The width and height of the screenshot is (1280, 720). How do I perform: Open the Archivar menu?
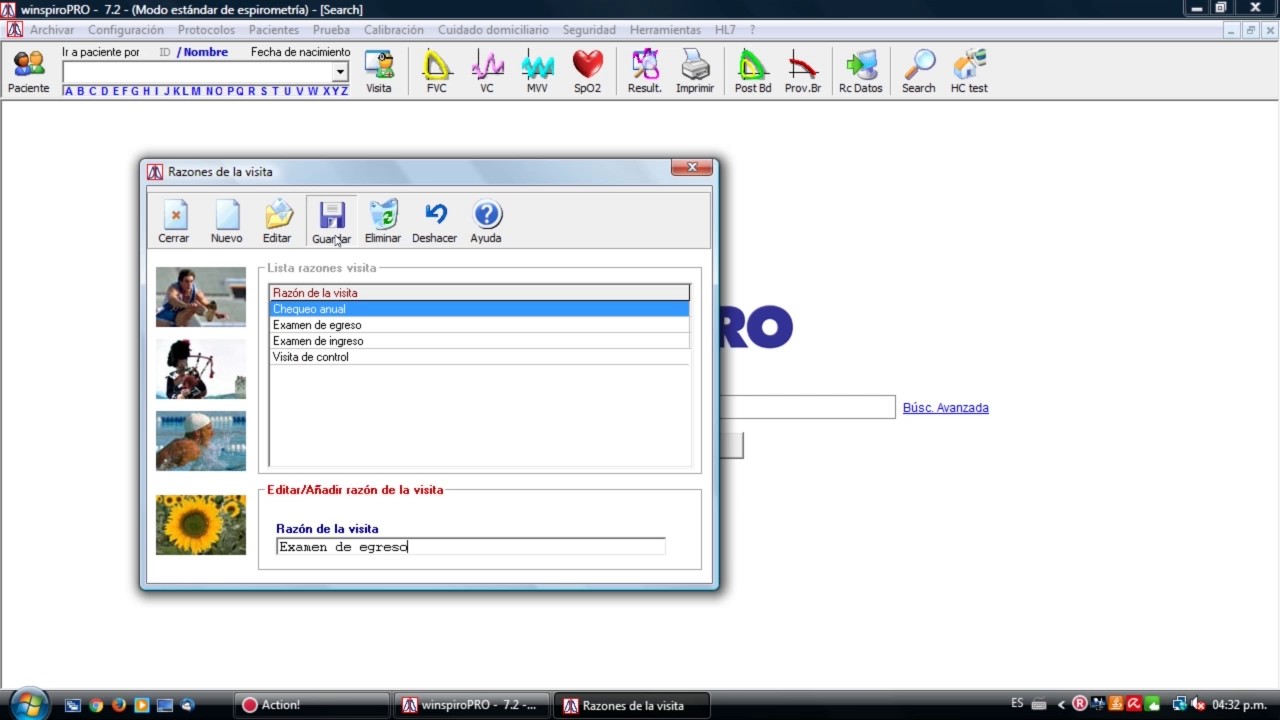pos(52,30)
